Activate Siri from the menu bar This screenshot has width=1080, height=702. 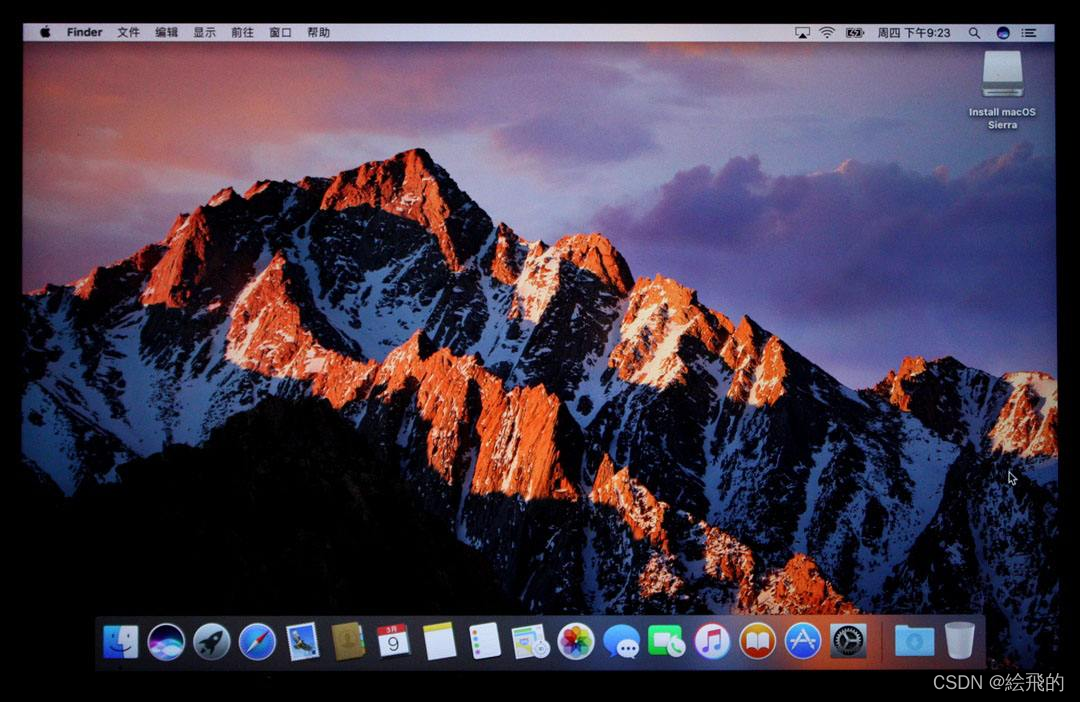point(1003,33)
